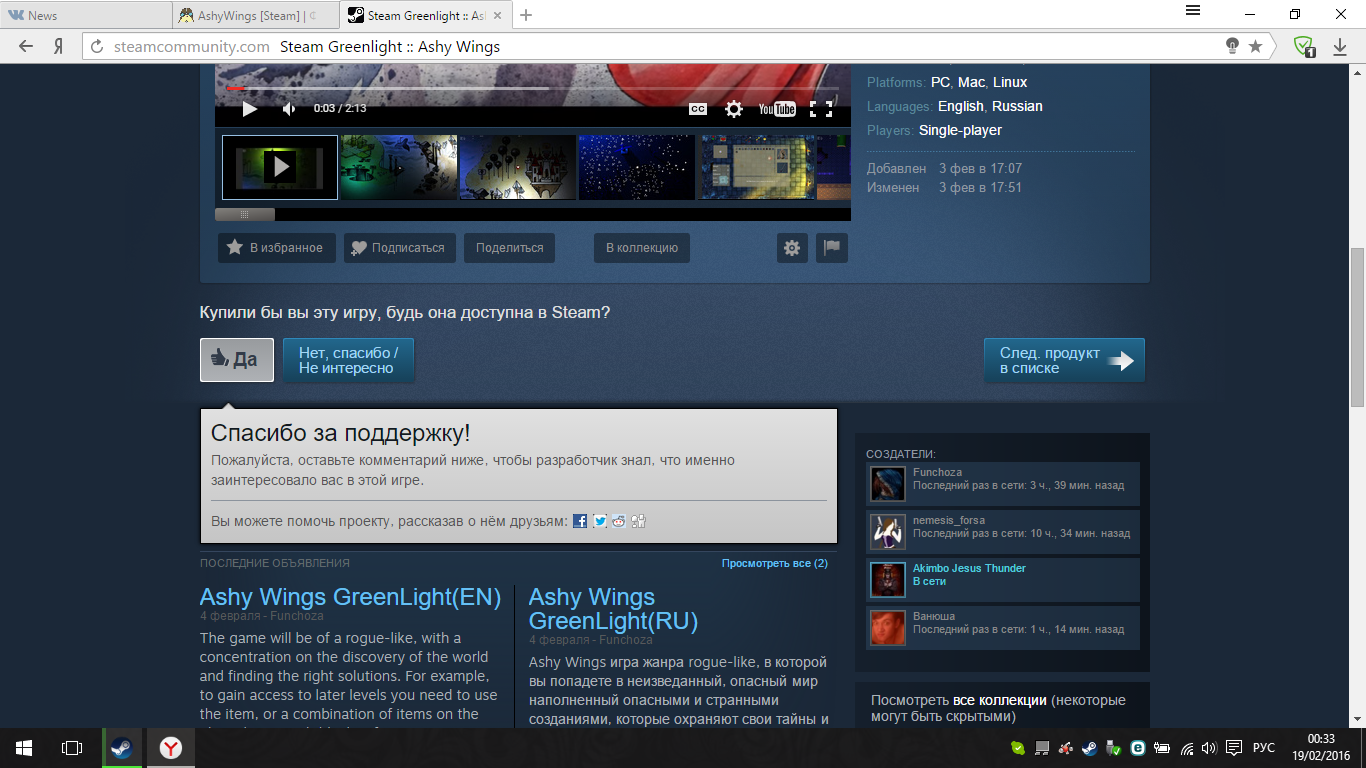Open the video on YouTube via logo
This screenshot has height=768, width=1366.
pos(777,109)
